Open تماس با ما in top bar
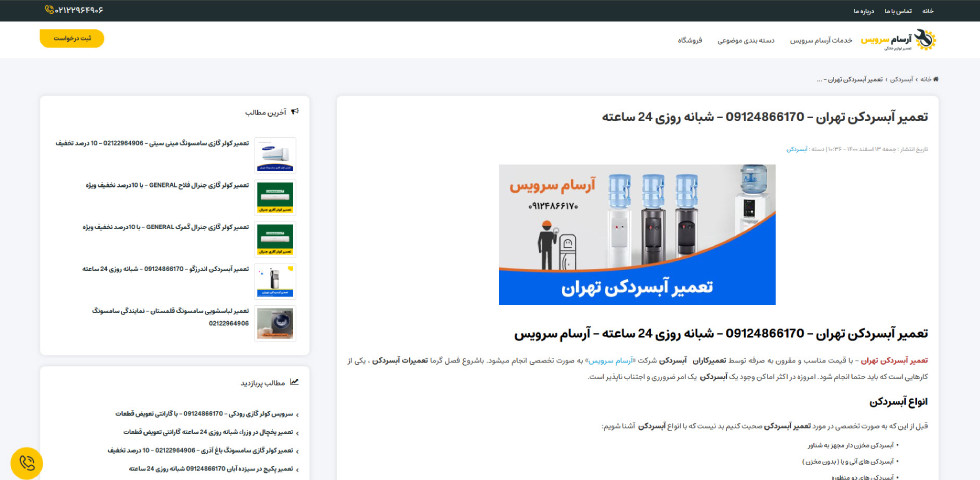980x480 pixels. 898,11
